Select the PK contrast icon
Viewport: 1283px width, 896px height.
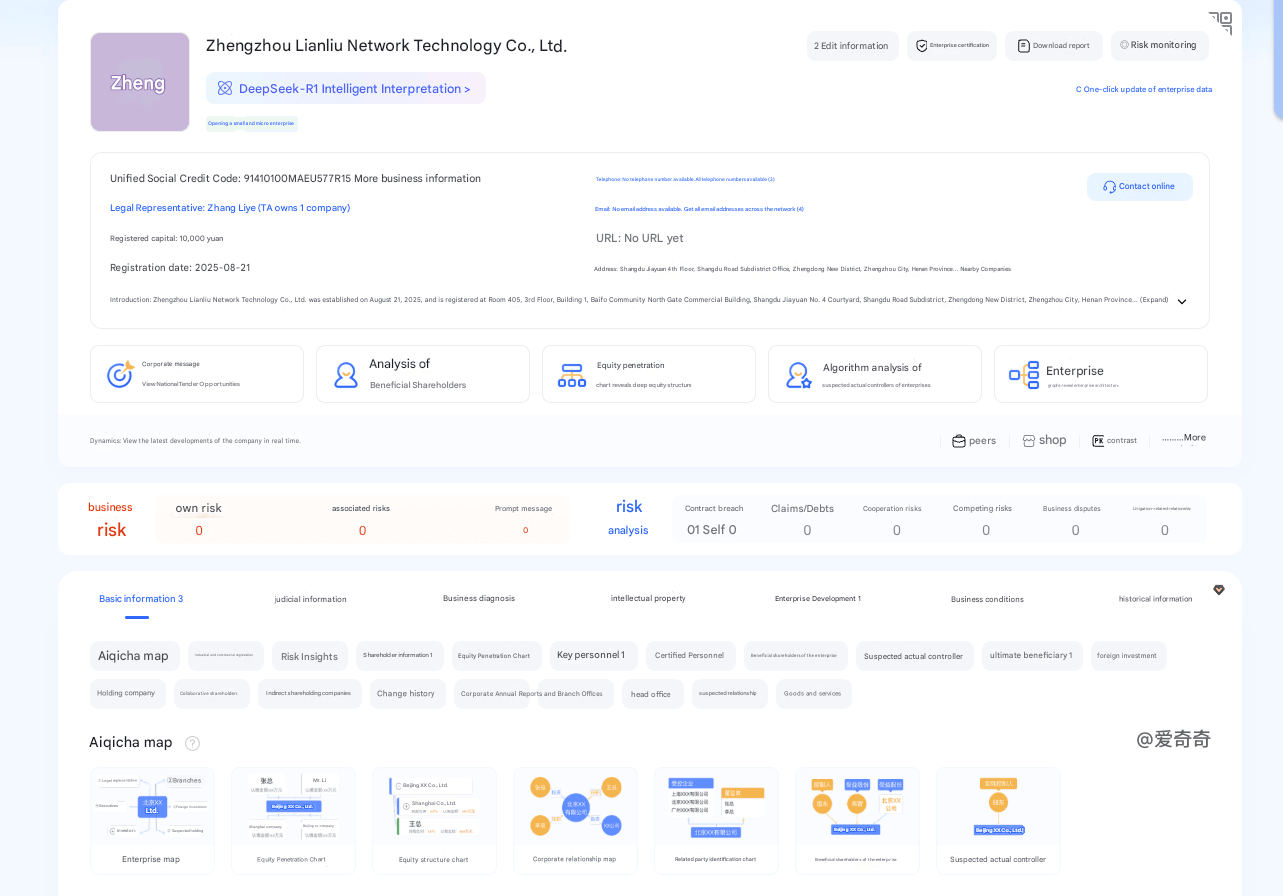click(x=1096, y=440)
